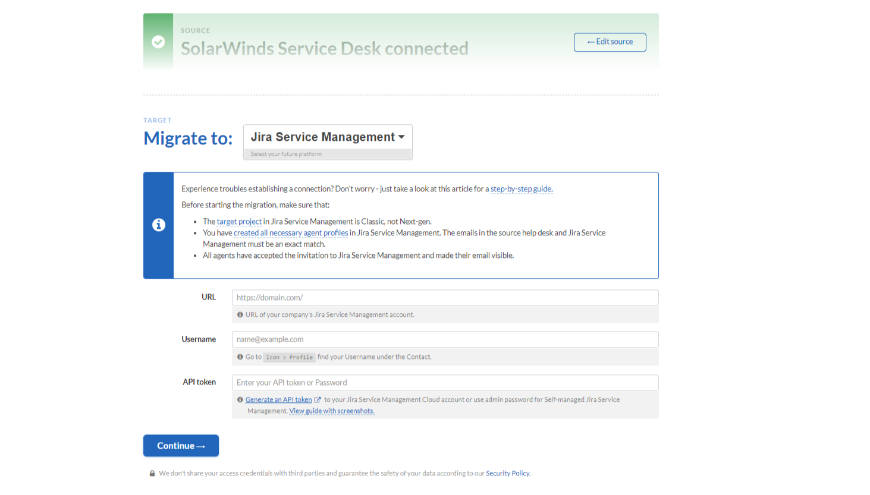Click the 'API token' field label
Screen dimensions: 870x495
coord(199,382)
